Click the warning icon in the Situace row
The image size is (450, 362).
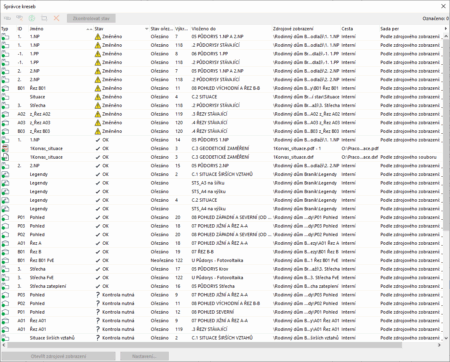pyautogui.click(x=98, y=97)
